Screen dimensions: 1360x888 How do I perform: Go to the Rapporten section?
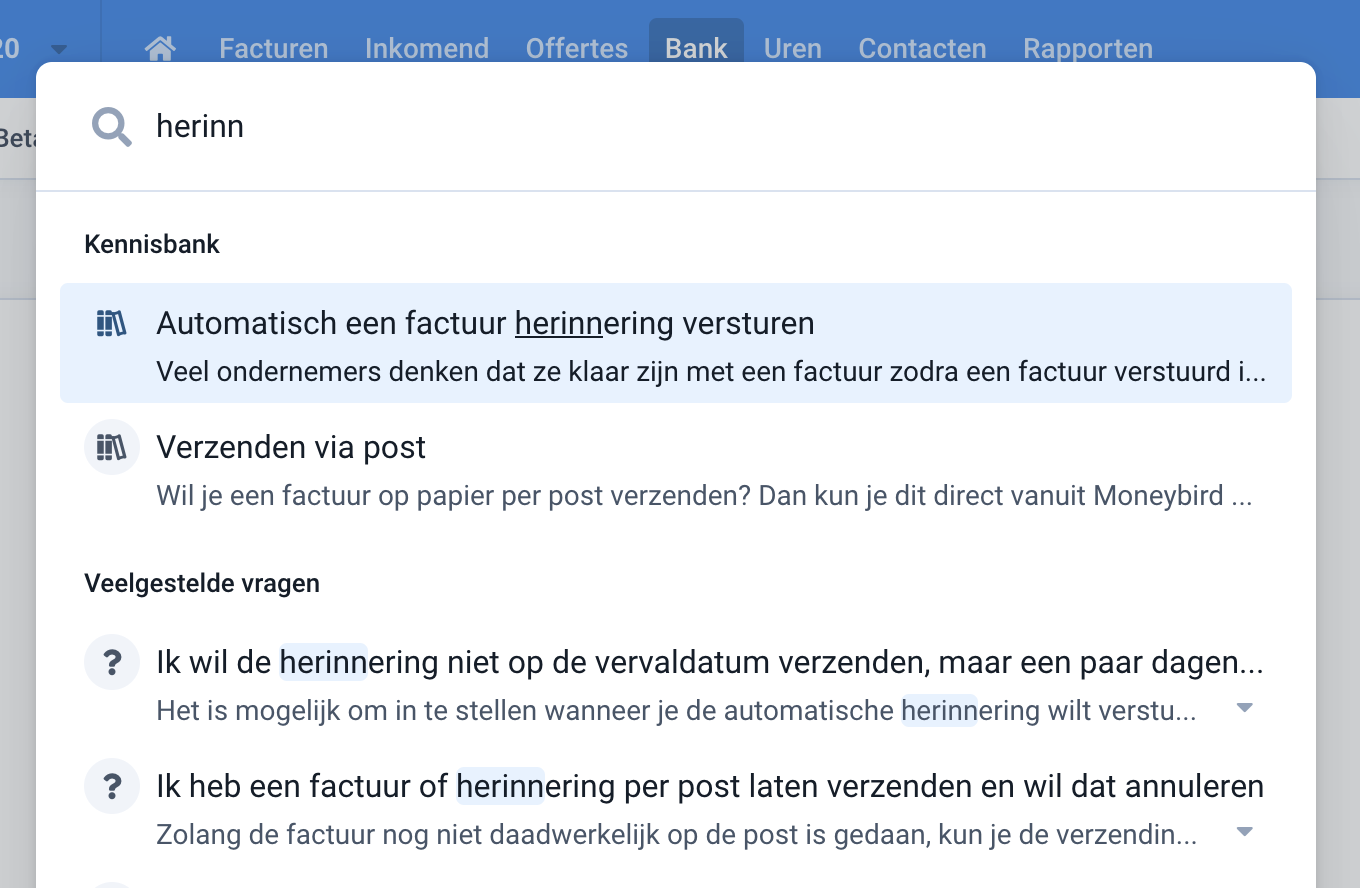(1087, 47)
